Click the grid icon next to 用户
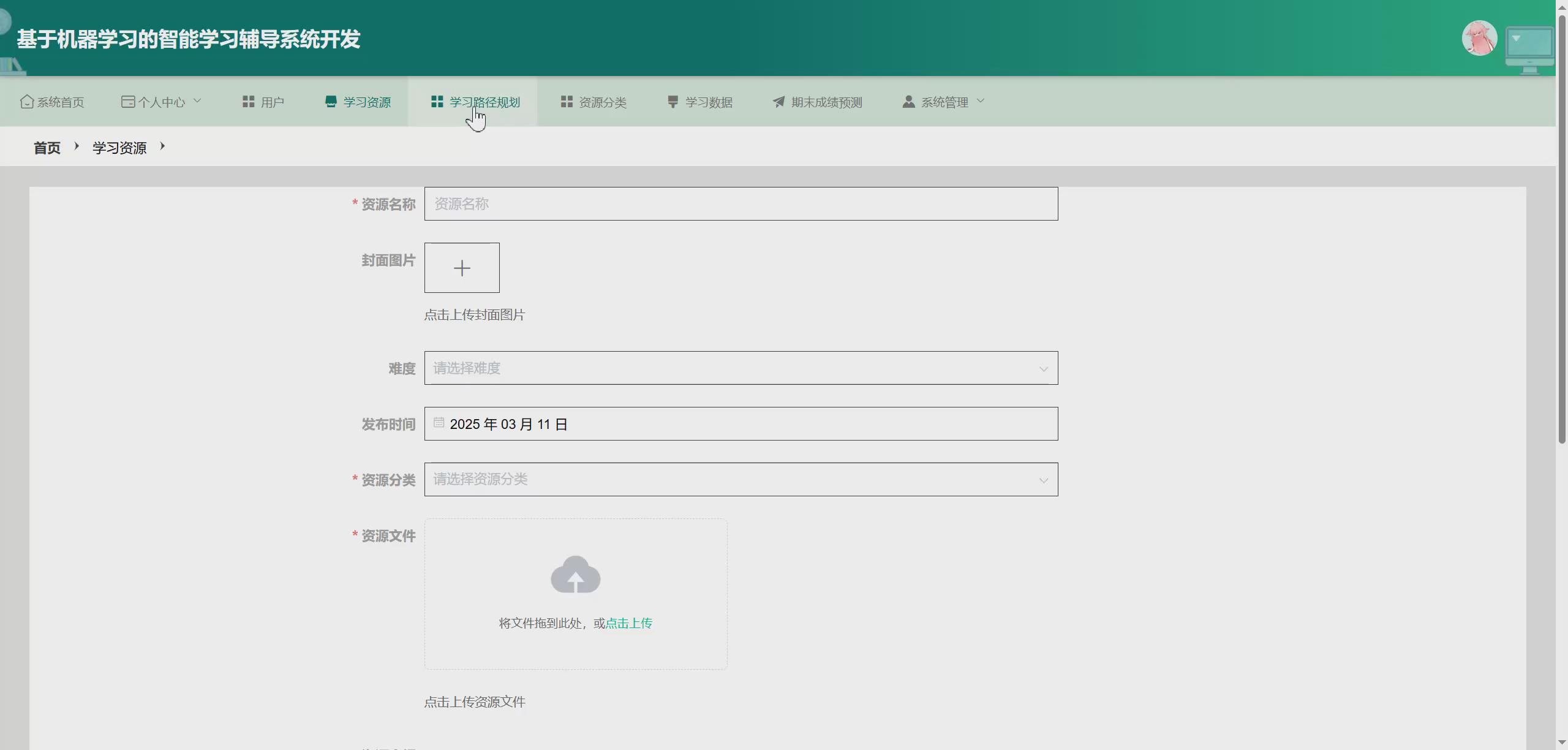 pyautogui.click(x=248, y=102)
